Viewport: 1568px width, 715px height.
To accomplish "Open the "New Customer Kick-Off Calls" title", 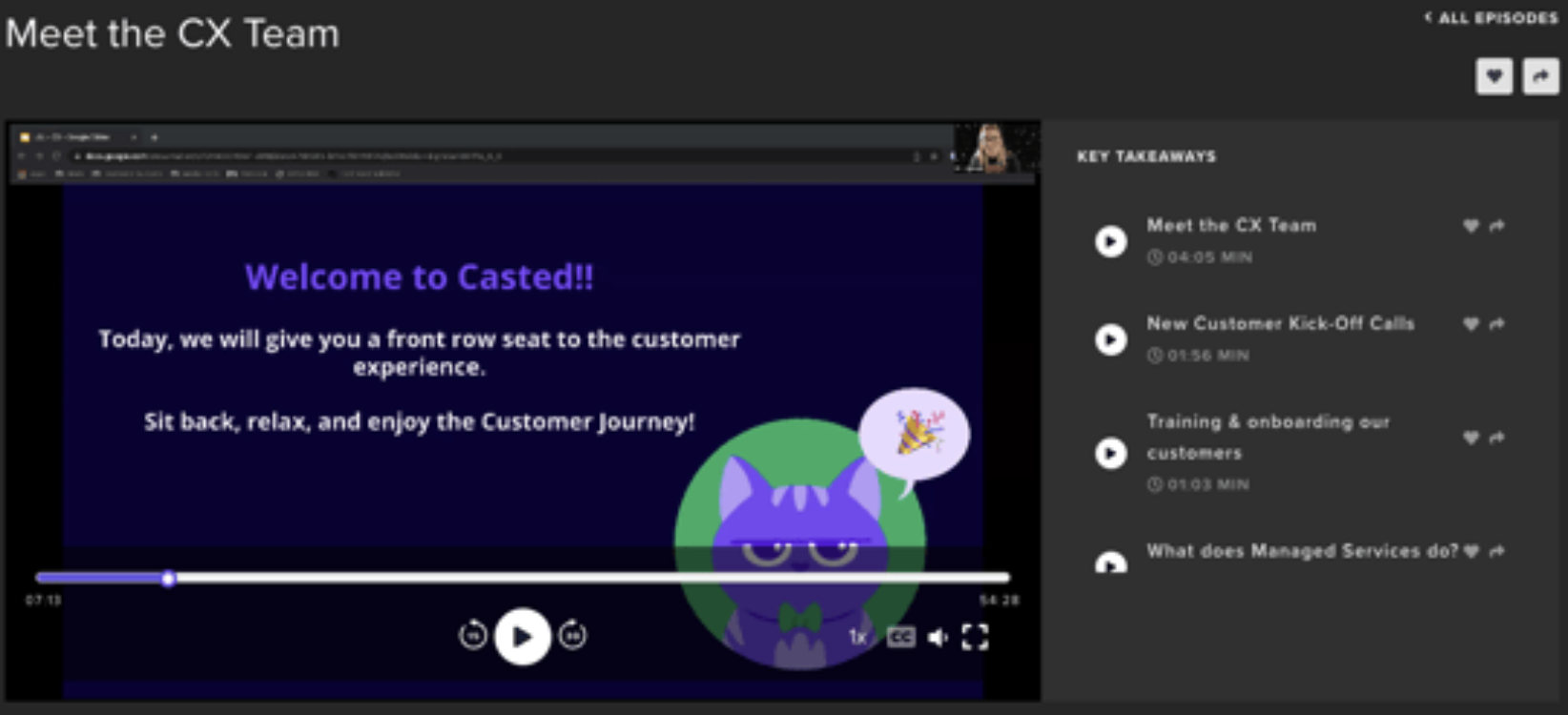I will [x=1280, y=324].
